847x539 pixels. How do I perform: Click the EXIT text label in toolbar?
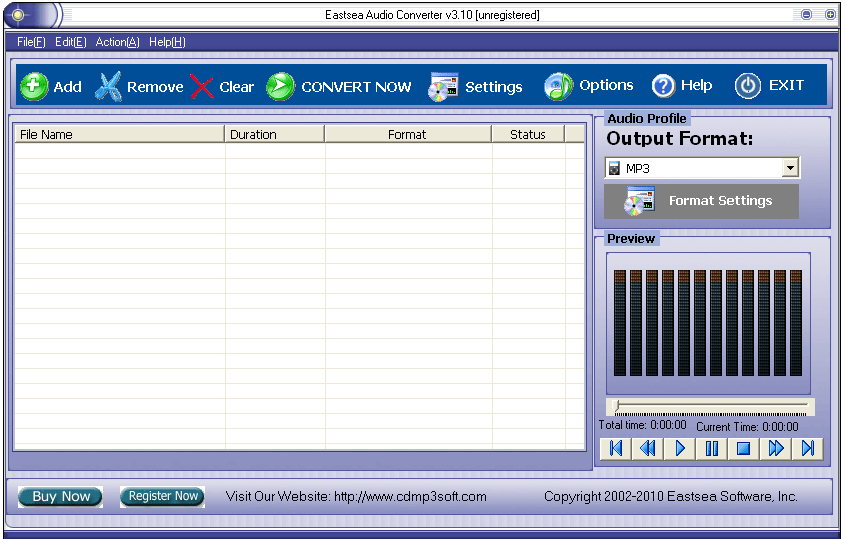(786, 85)
